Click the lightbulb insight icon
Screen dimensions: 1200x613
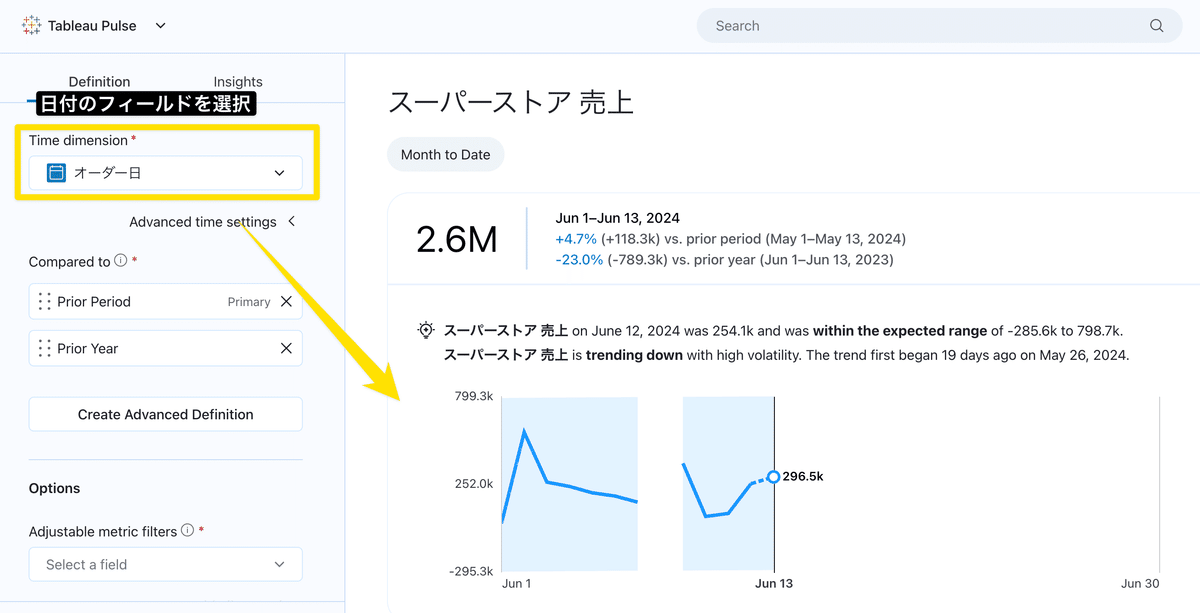[426, 331]
